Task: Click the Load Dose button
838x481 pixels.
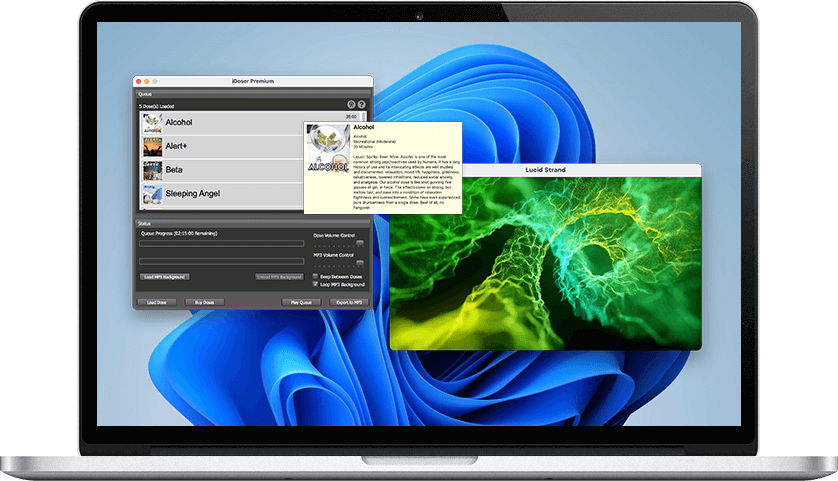Action: tap(157, 302)
